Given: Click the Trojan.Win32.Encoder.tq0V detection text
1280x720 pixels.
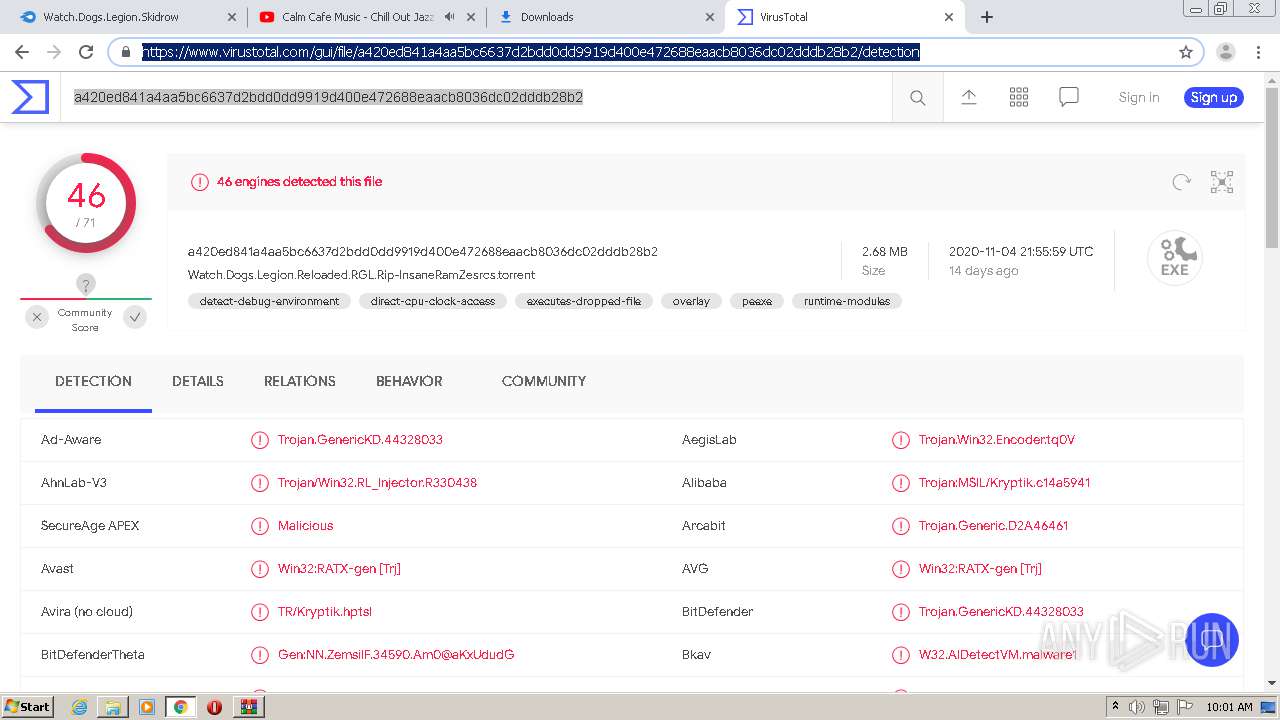Looking at the screenshot, I should [x=997, y=440].
